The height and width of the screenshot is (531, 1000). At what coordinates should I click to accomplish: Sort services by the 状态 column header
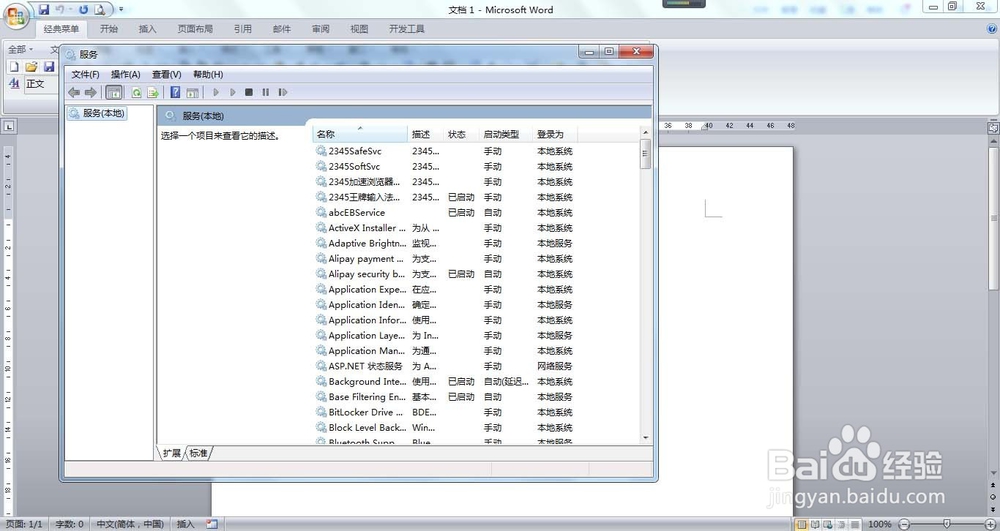pos(461,134)
